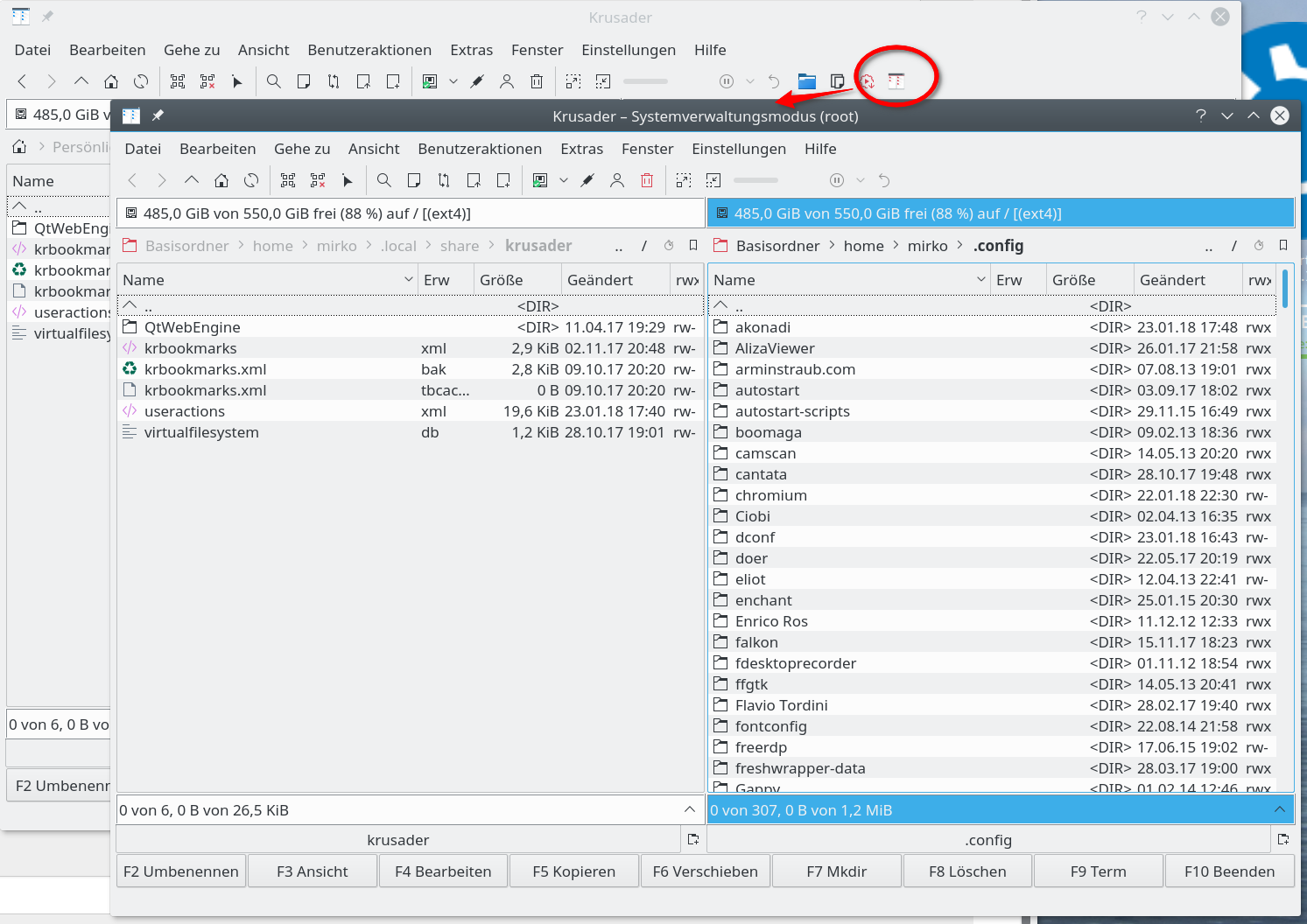This screenshot has width=1307, height=924.
Task: Expand left panel status bar arrow
Action: tap(690, 810)
